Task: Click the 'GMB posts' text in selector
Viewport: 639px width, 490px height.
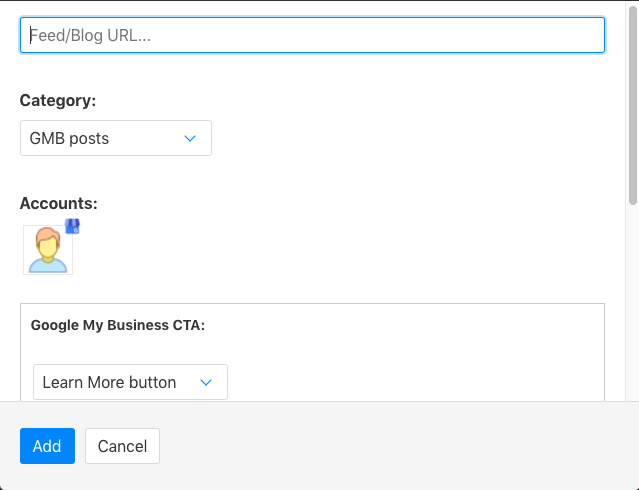Action: tap(70, 138)
